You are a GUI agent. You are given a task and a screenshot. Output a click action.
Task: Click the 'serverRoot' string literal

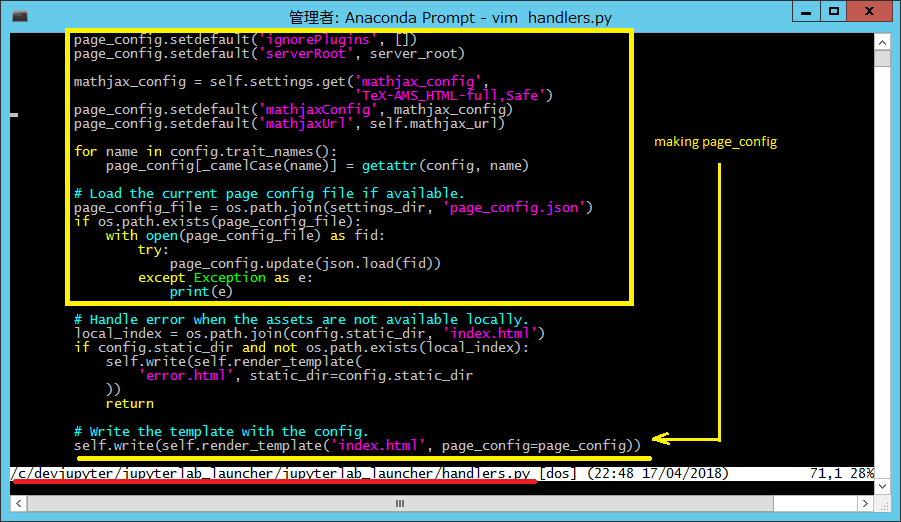pyautogui.click(x=306, y=53)
